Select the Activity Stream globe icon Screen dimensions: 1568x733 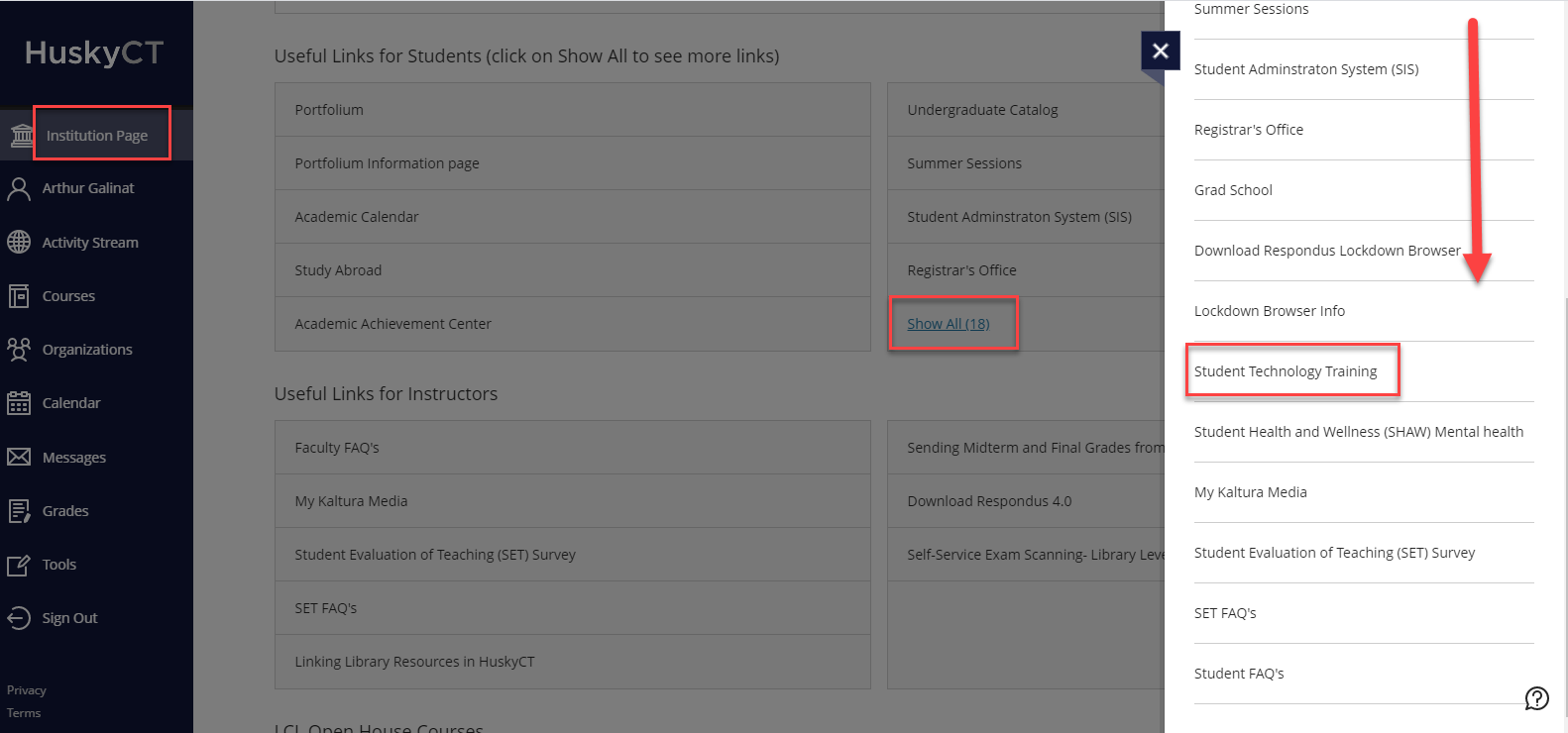click(19, 243)
